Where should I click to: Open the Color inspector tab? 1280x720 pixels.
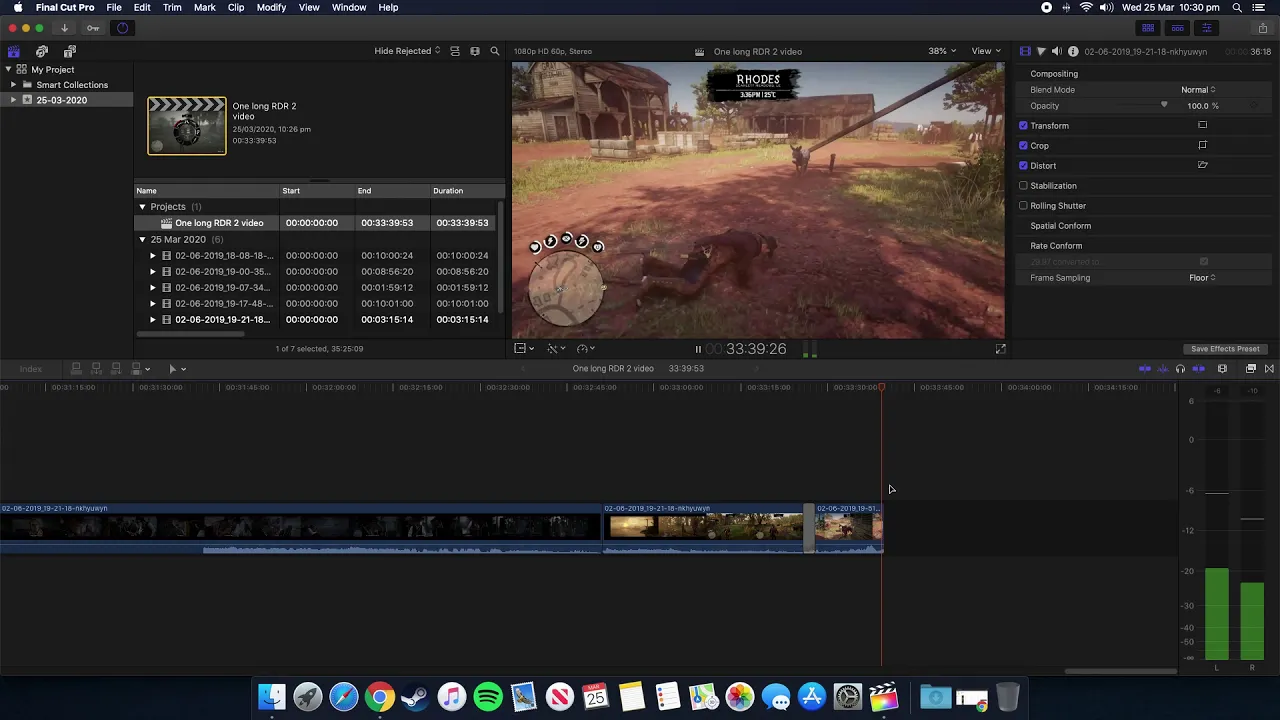pos(1041,51)
